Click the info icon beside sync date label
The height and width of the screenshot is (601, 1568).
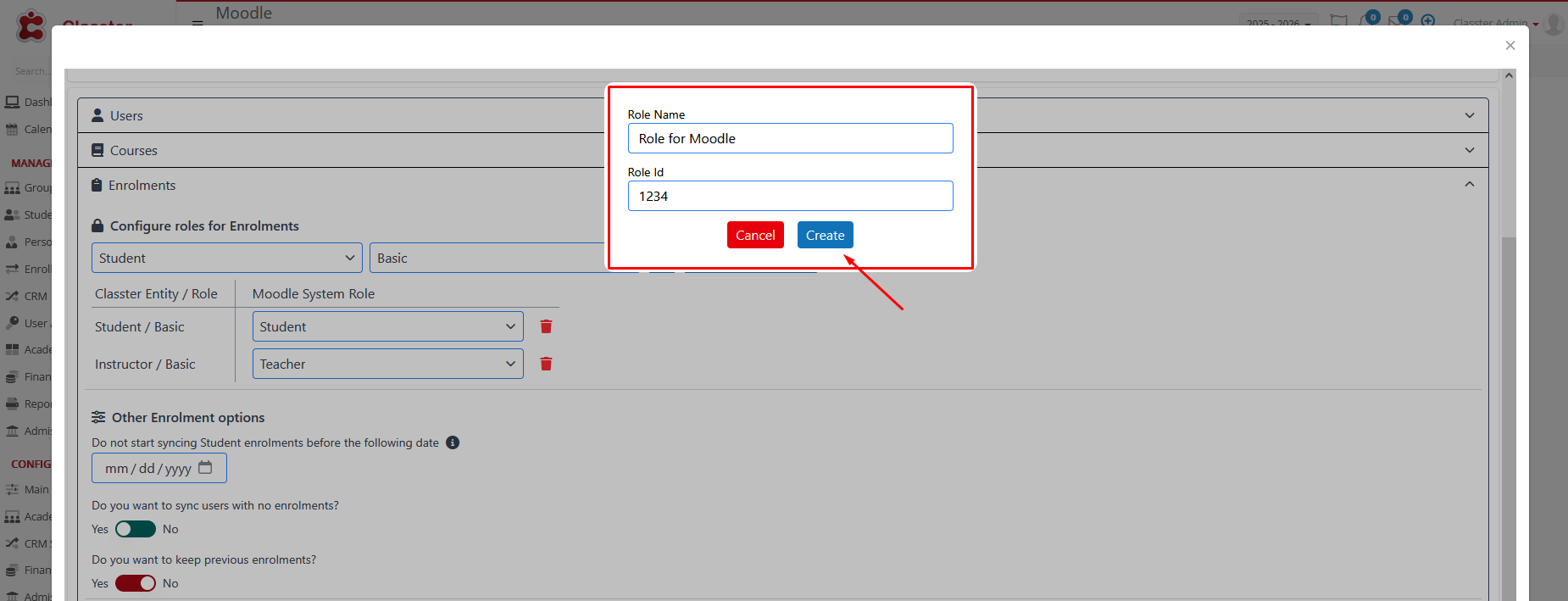[453, 442]
